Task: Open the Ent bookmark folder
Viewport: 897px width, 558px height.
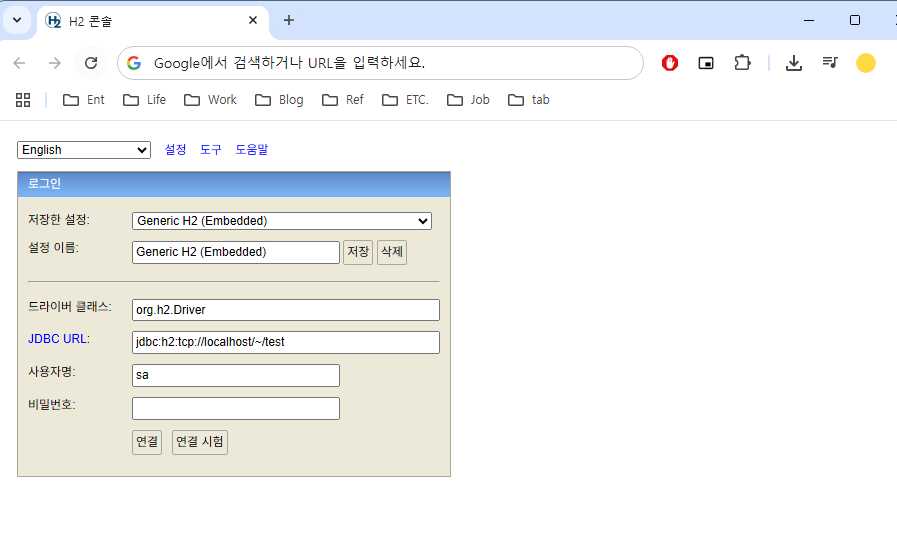Action: (84, 100)
